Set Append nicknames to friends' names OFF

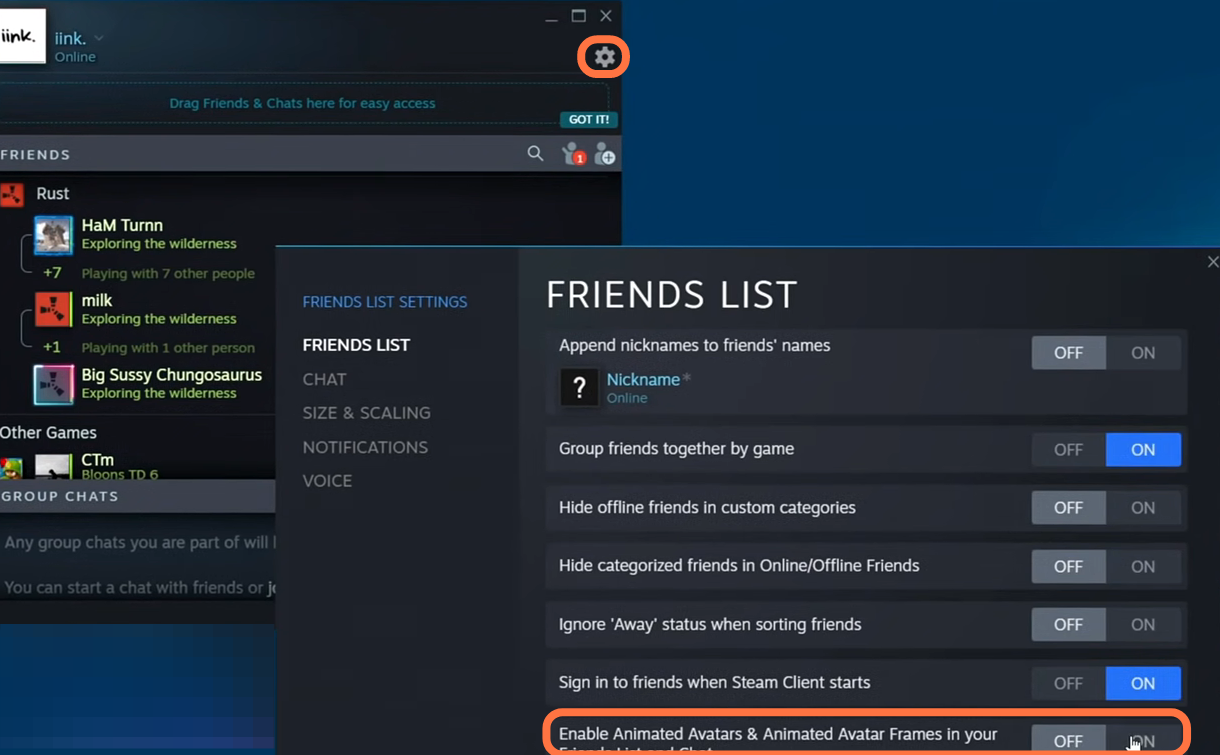pyautogui.click(x=1068, y=353)
